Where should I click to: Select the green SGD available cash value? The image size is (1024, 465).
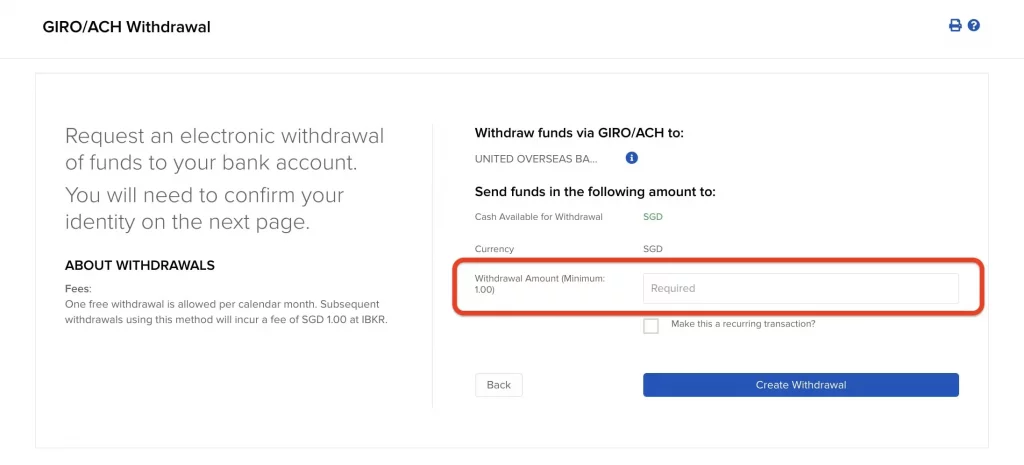[x=652, y=217]
